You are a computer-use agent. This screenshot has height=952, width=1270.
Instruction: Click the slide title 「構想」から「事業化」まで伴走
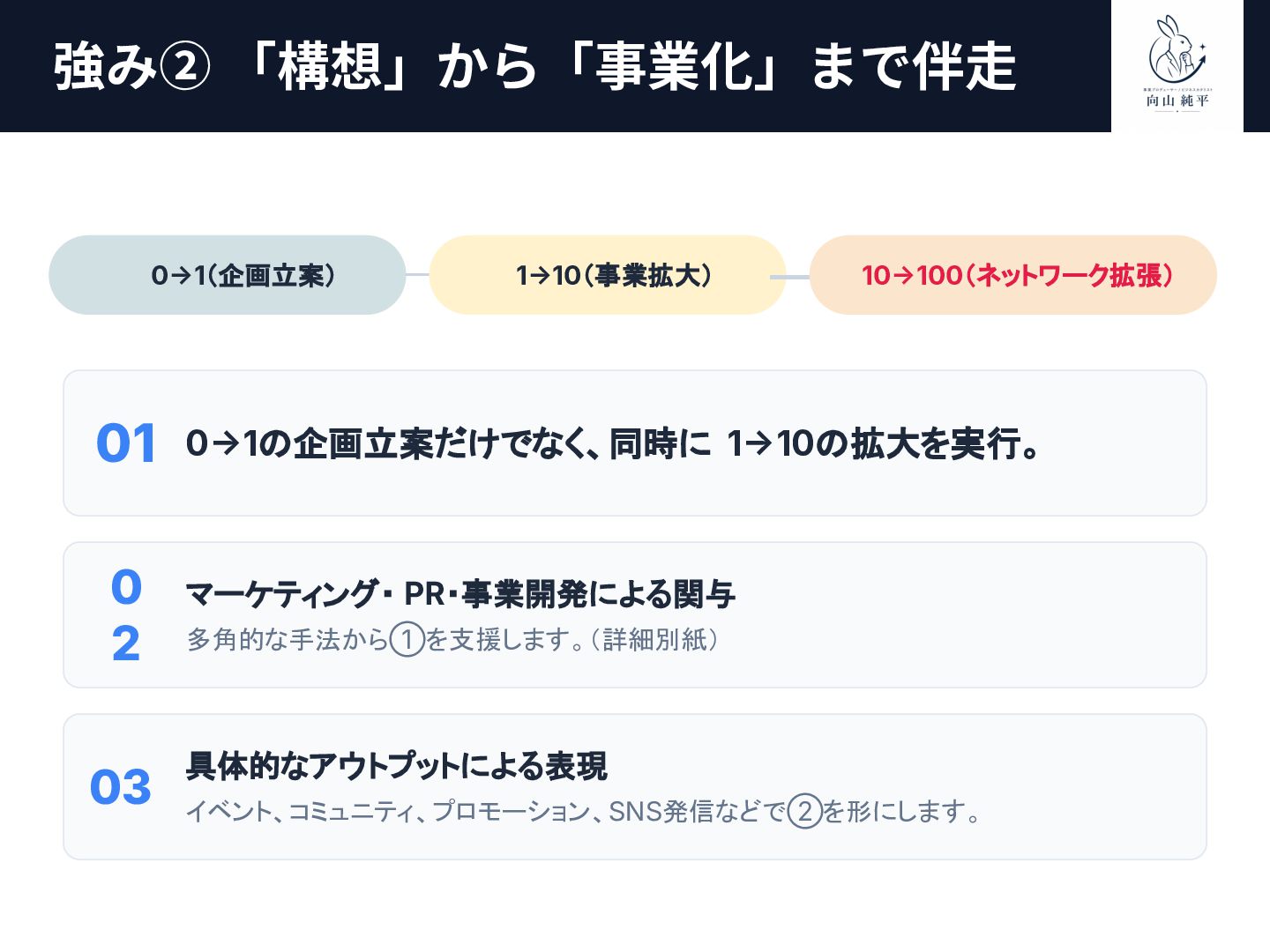(x=628, y=67)
